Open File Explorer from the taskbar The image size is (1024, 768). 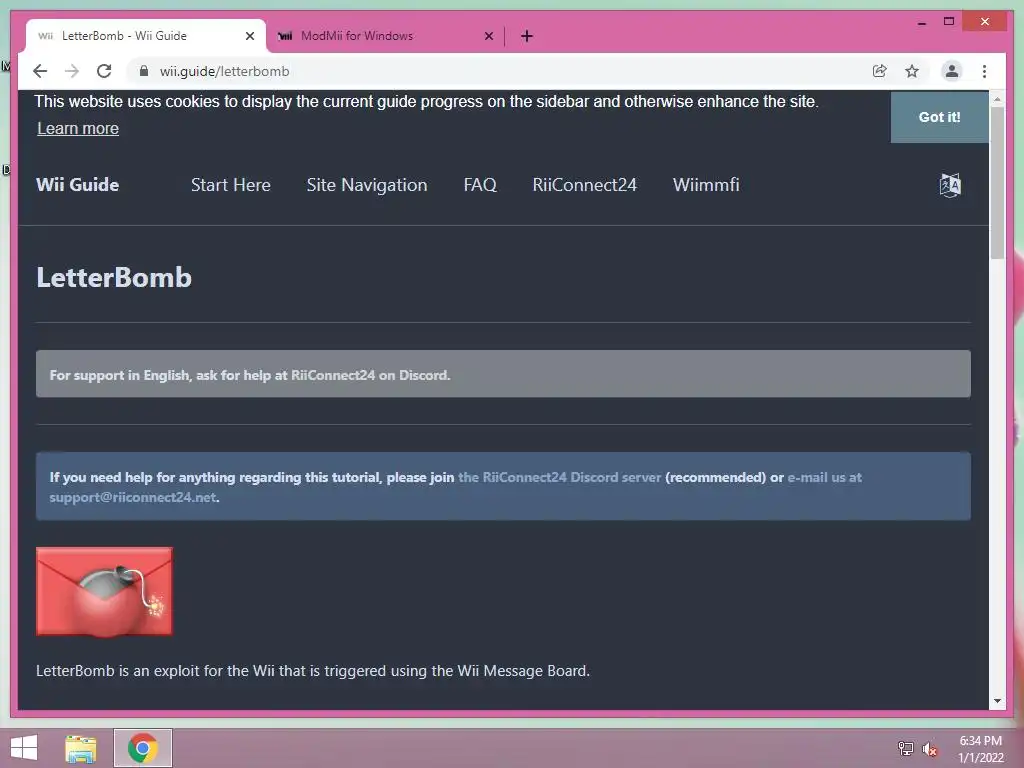[81, 748]
